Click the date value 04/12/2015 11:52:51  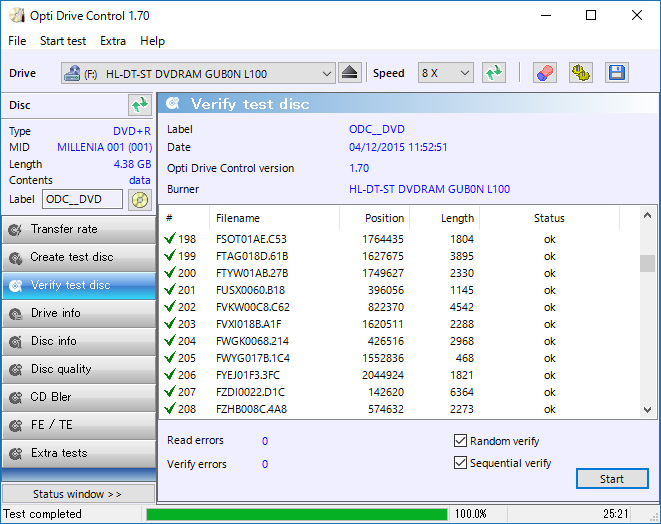point(398,147)
